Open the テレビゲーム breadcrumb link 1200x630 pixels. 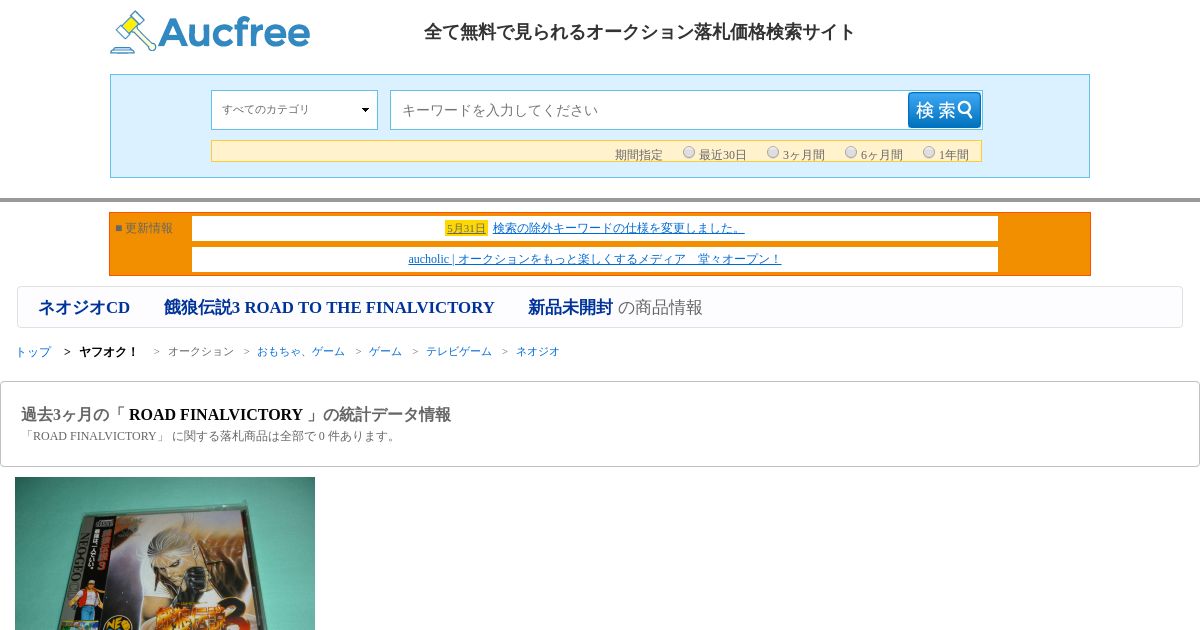pyautogui.click(x=459, y=352)
